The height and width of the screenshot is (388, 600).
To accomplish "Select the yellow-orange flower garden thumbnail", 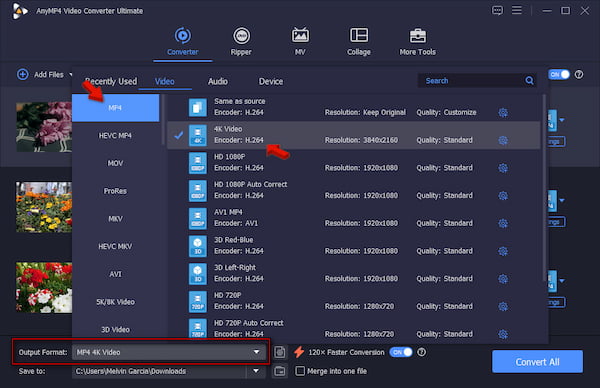I will tap(44, 207).
